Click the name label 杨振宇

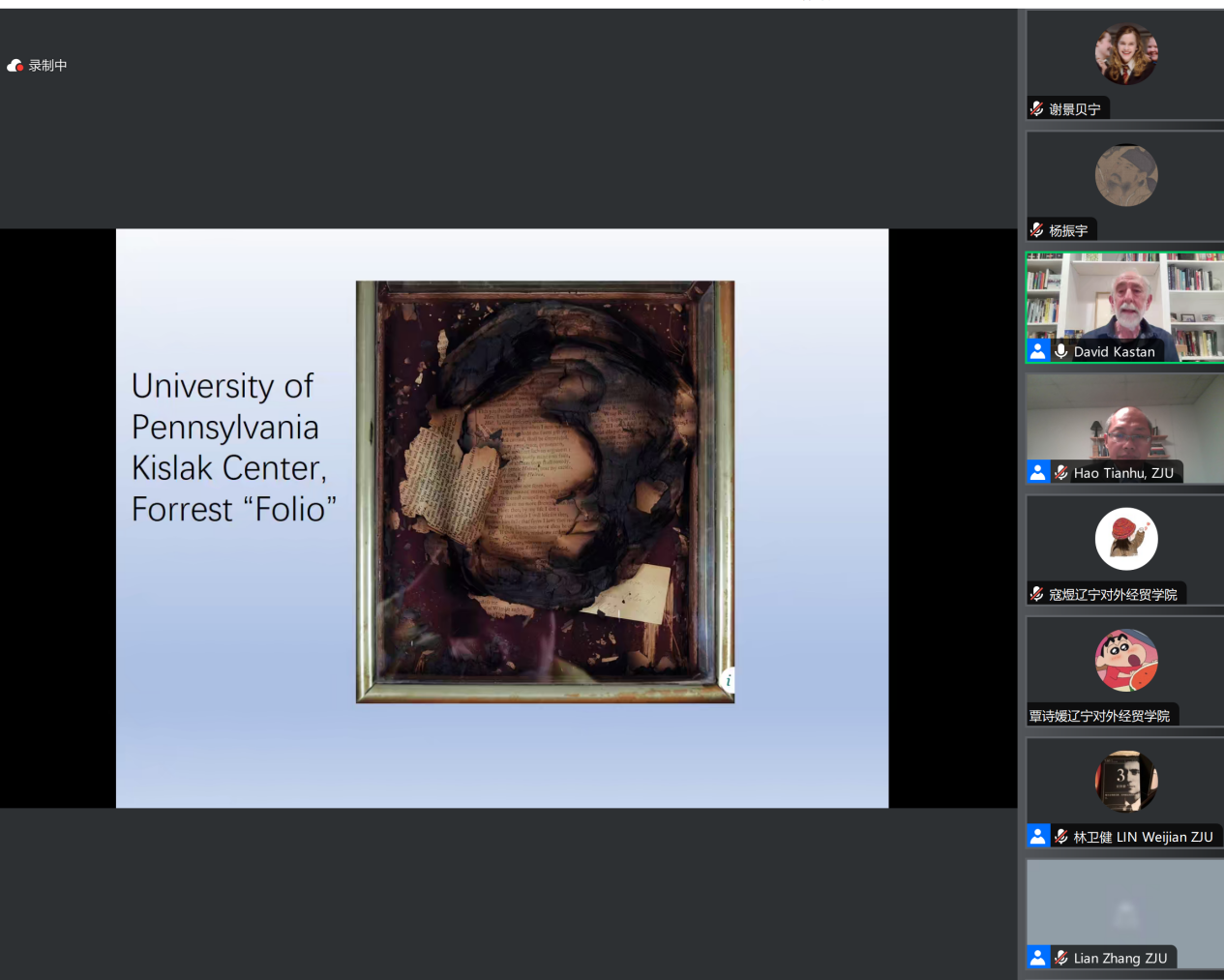click(1068, 230)
